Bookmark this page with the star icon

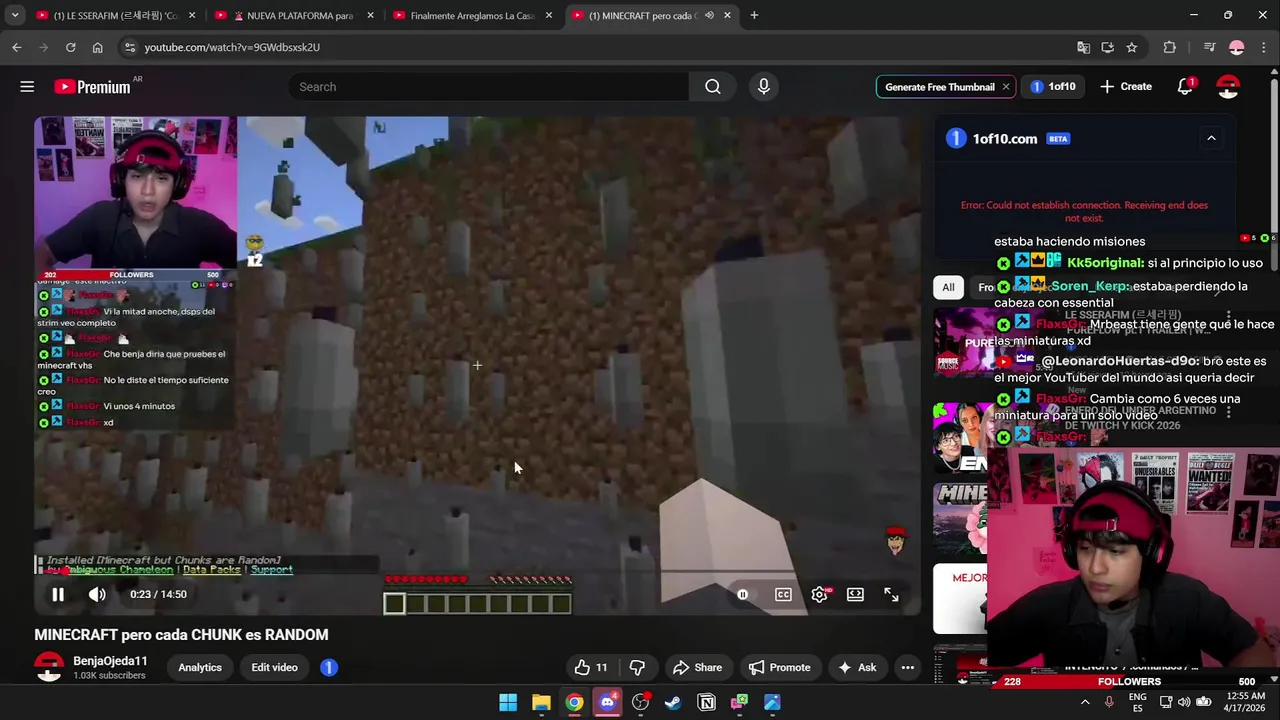[x=1131, y=47]
